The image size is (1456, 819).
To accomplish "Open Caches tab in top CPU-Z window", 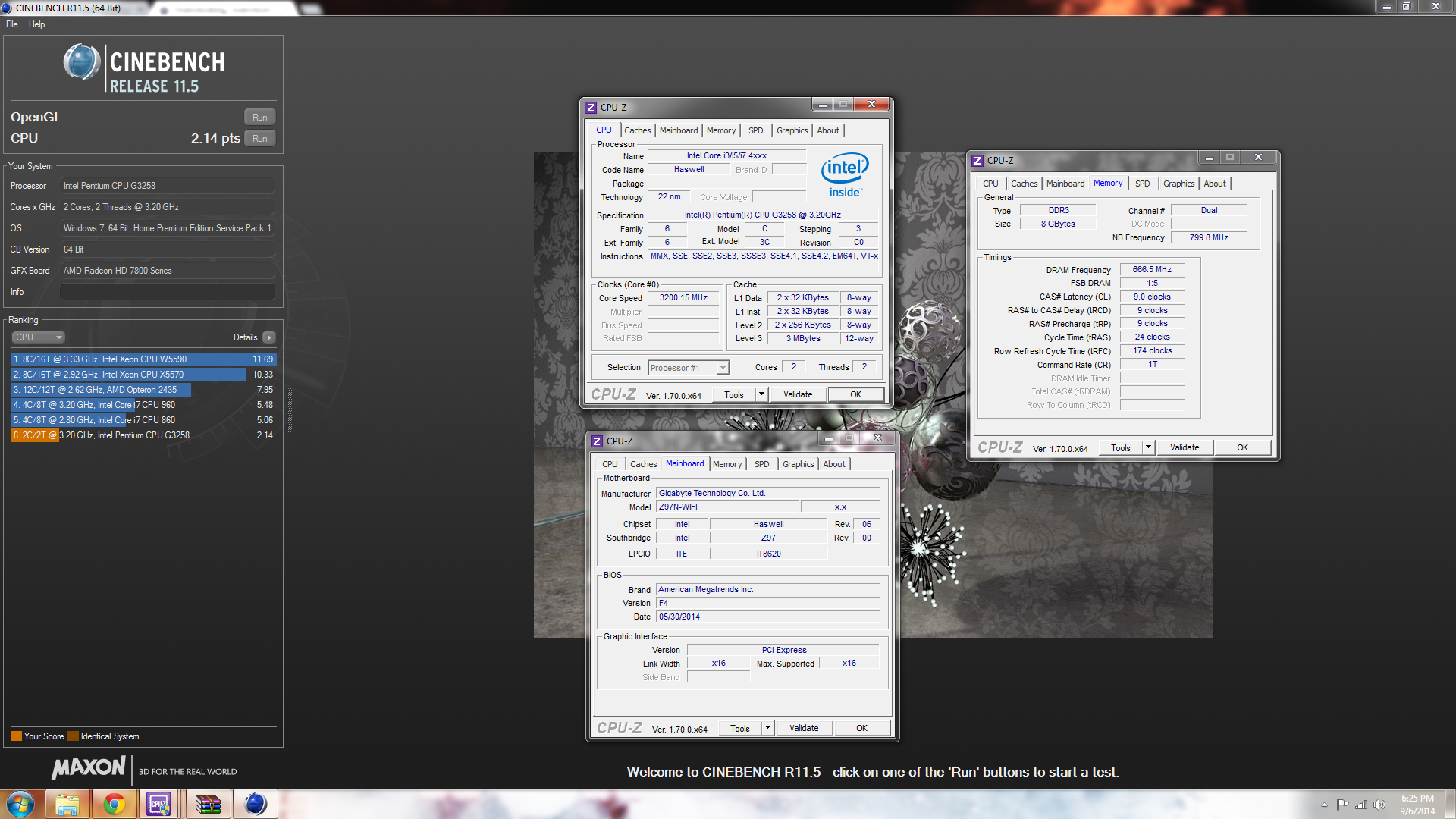I will [x=637, y=130].
